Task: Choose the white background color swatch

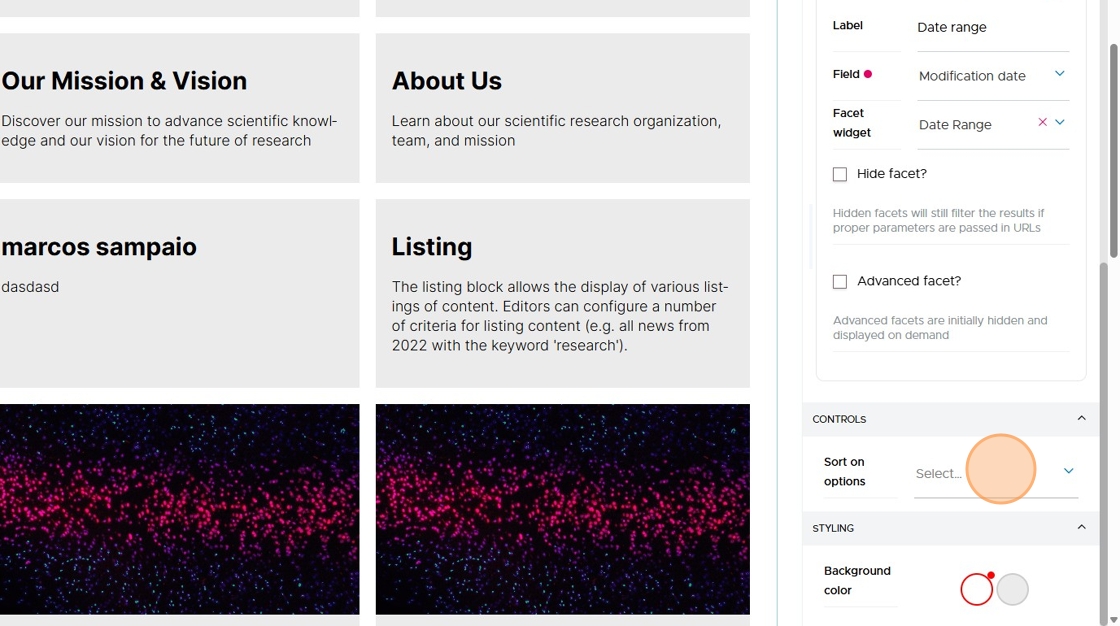Action: tap(976, 590)
